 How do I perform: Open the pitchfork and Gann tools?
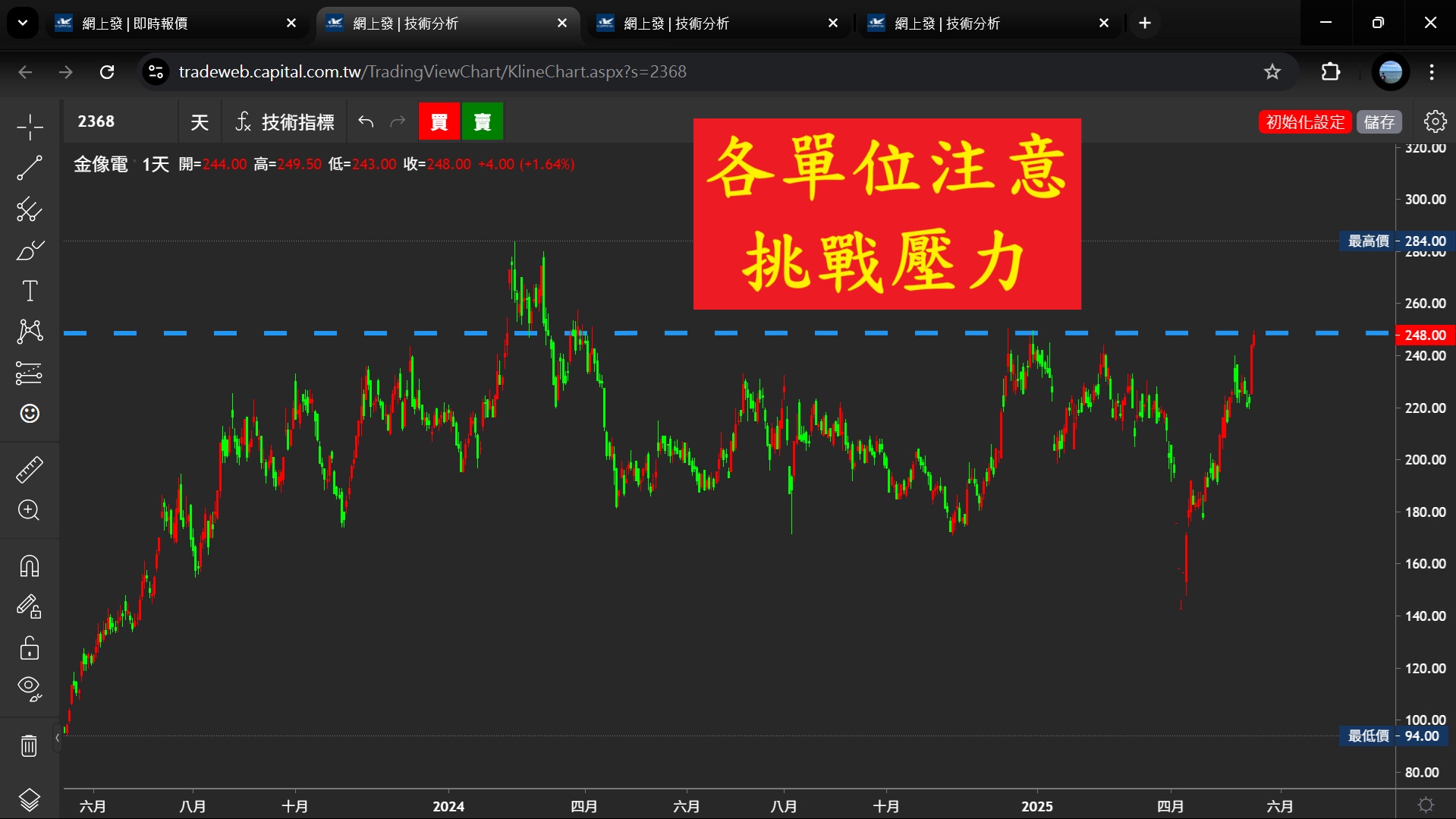[30, 209]
